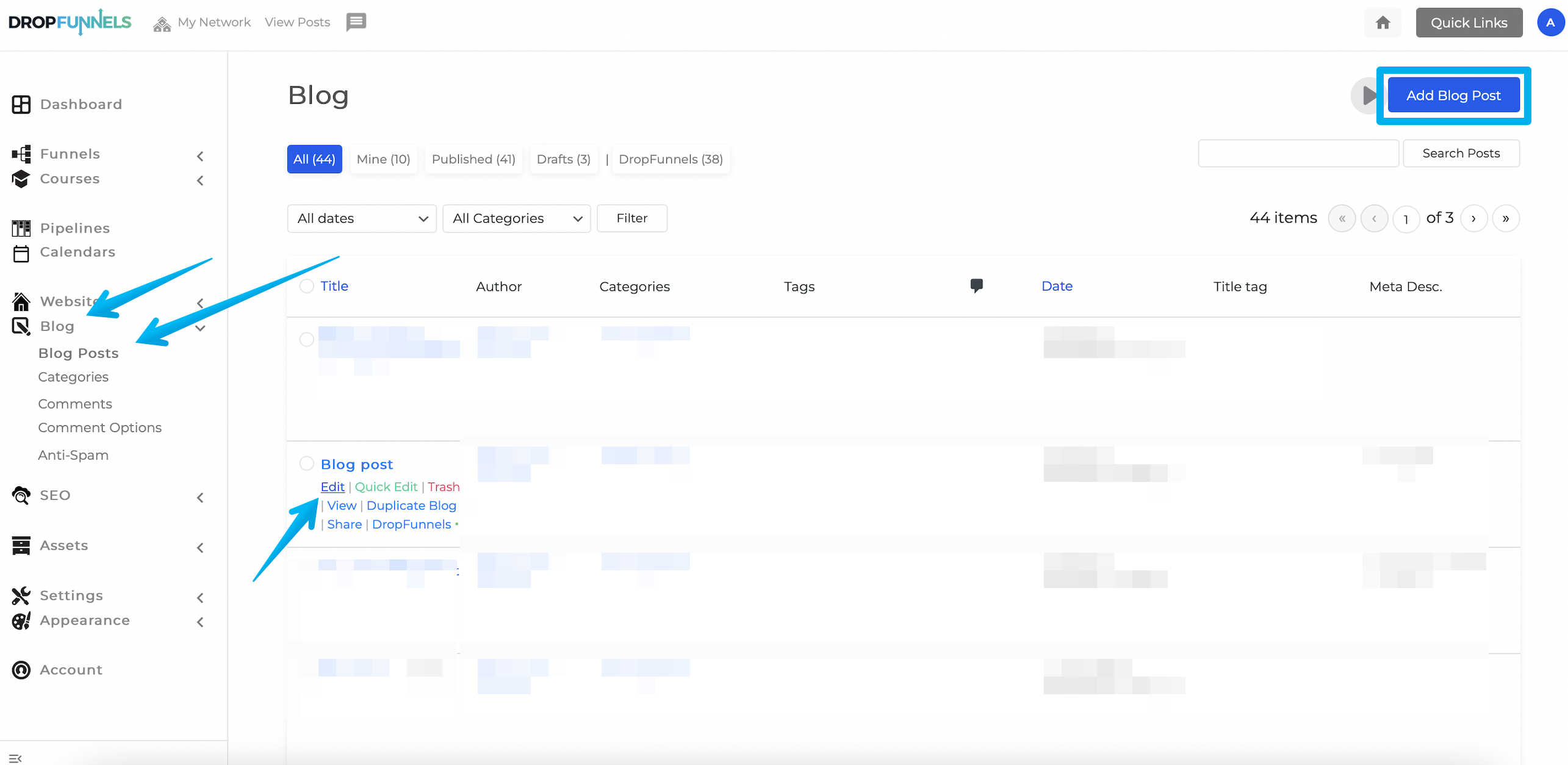Open the Quick Links button
Screen dimensions: 1568x765
(1469, 23)
